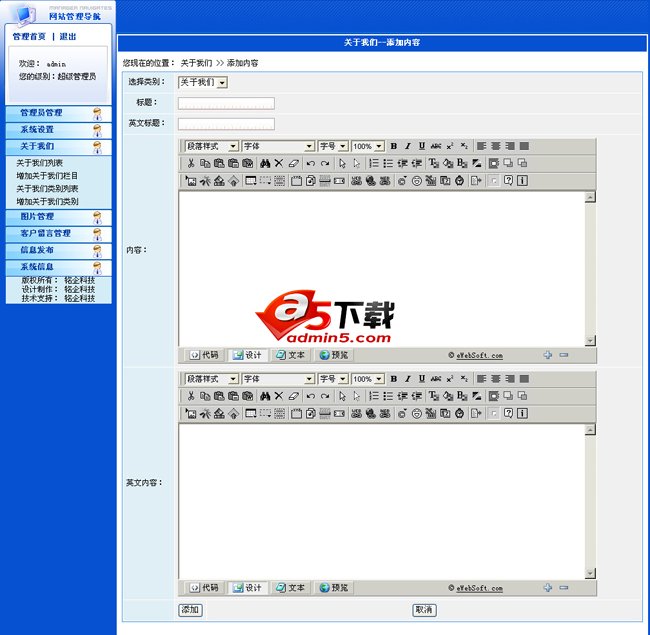Click 英文标题 input field

pyautogui.click(x=226, y=124)
